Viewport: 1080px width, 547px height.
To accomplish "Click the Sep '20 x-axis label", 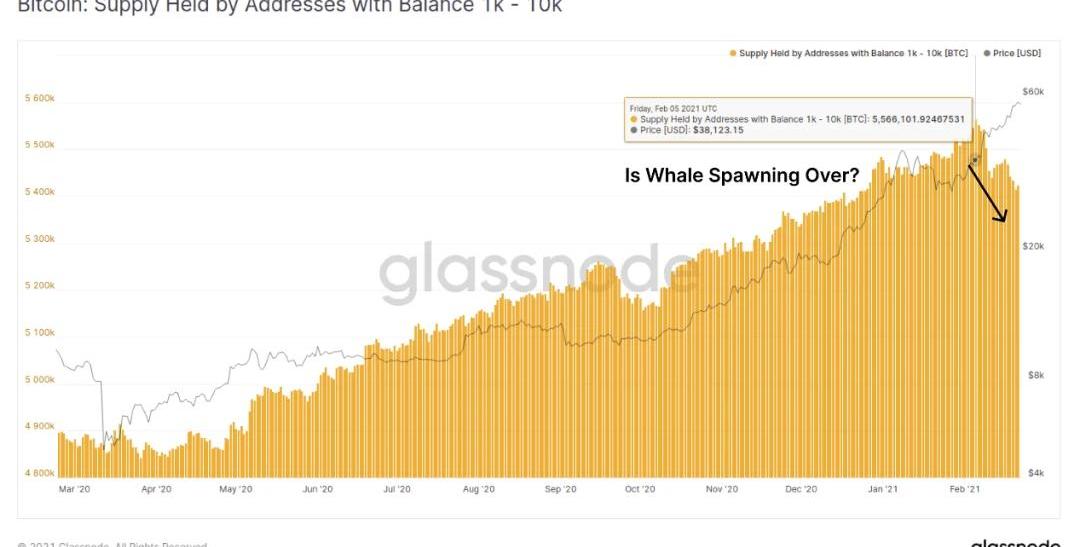I will click(x=561, y=489).
